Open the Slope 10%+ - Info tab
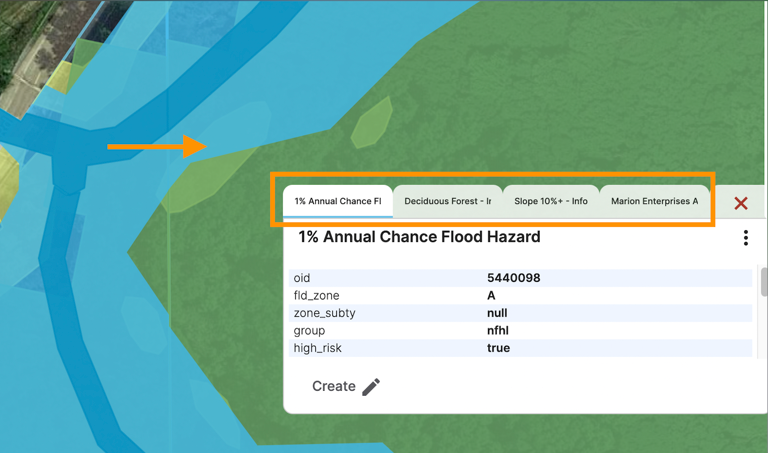The image size is (768, 453). coord(551,201)
